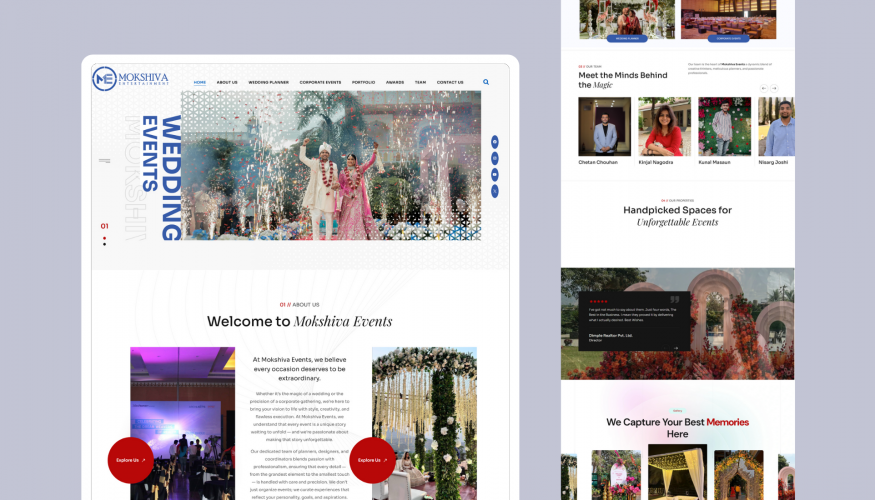Click the vertical WEDDING EVENTS hero title

click(162, 177)
